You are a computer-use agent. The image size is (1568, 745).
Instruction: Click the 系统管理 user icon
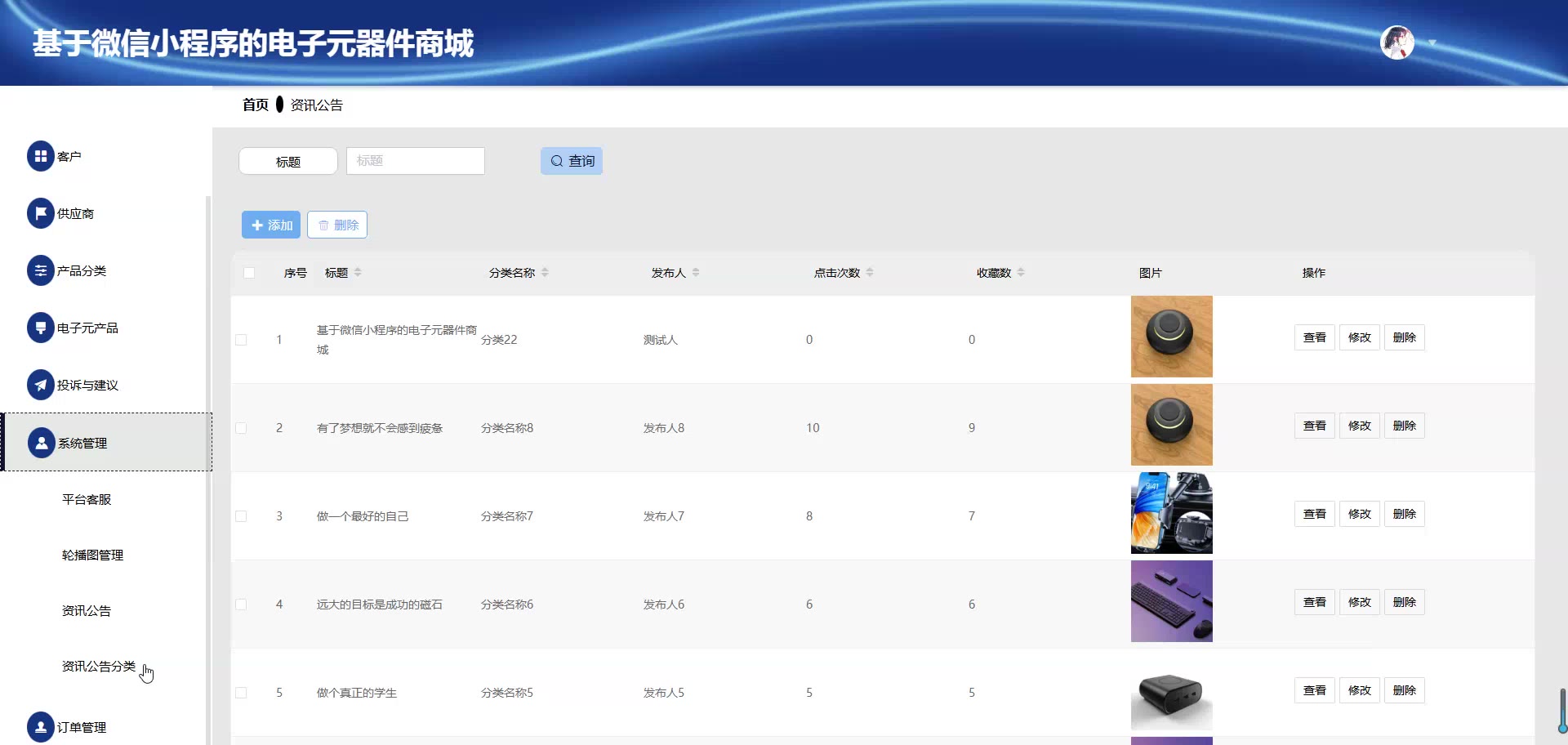41,443
